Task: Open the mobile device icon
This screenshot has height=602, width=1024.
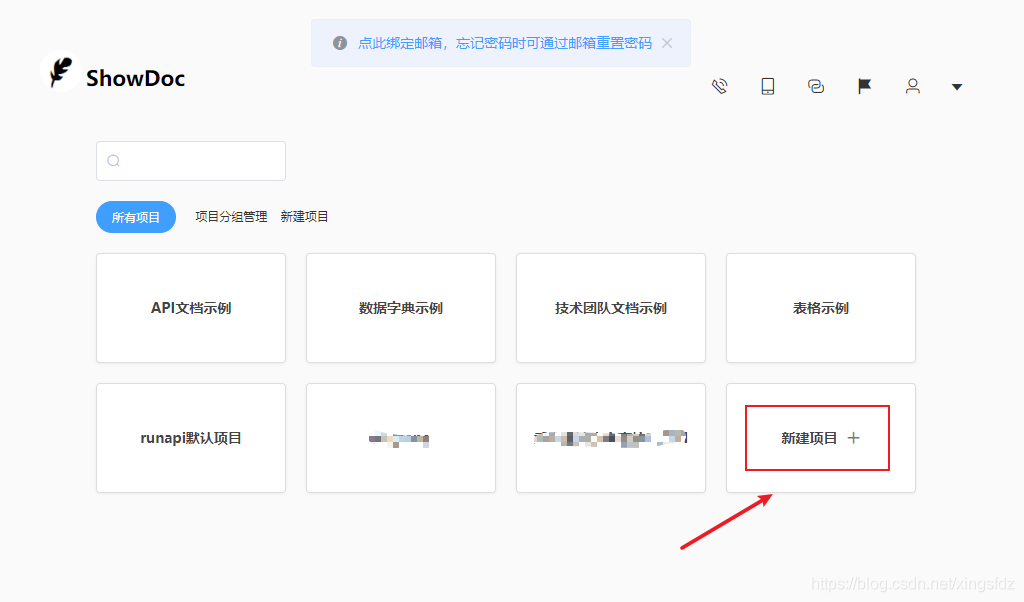Action: (x=768, y=86)
